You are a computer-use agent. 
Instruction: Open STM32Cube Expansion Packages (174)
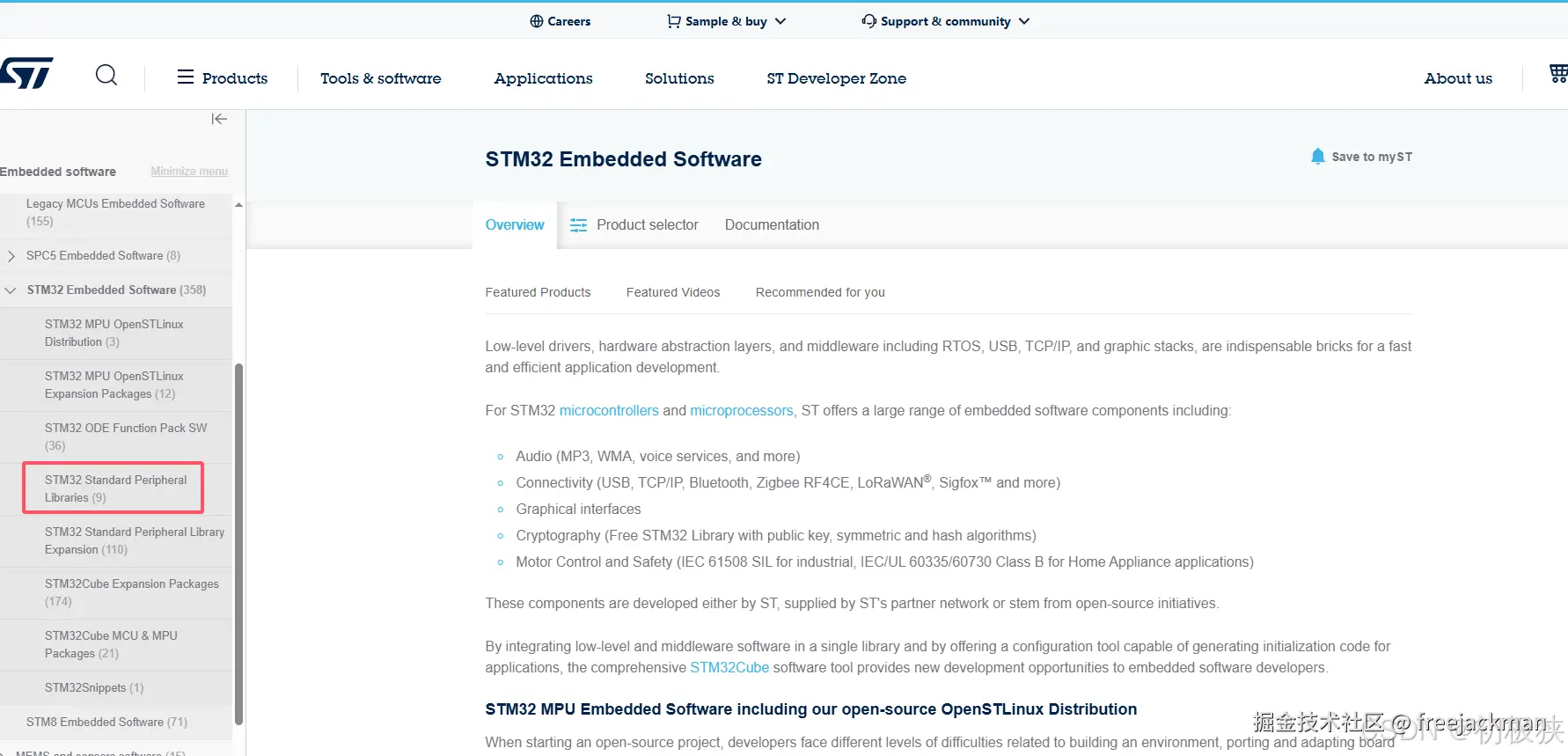(116, 593)
